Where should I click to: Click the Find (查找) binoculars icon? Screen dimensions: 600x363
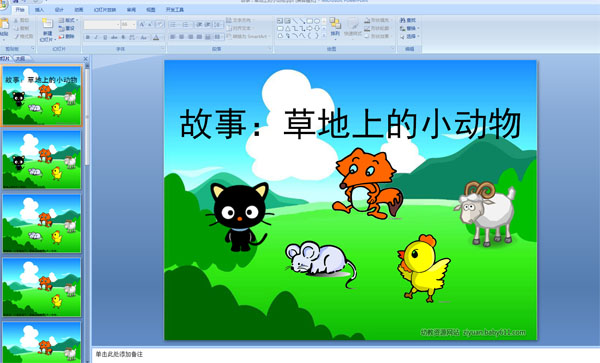[x=403, y=20]
